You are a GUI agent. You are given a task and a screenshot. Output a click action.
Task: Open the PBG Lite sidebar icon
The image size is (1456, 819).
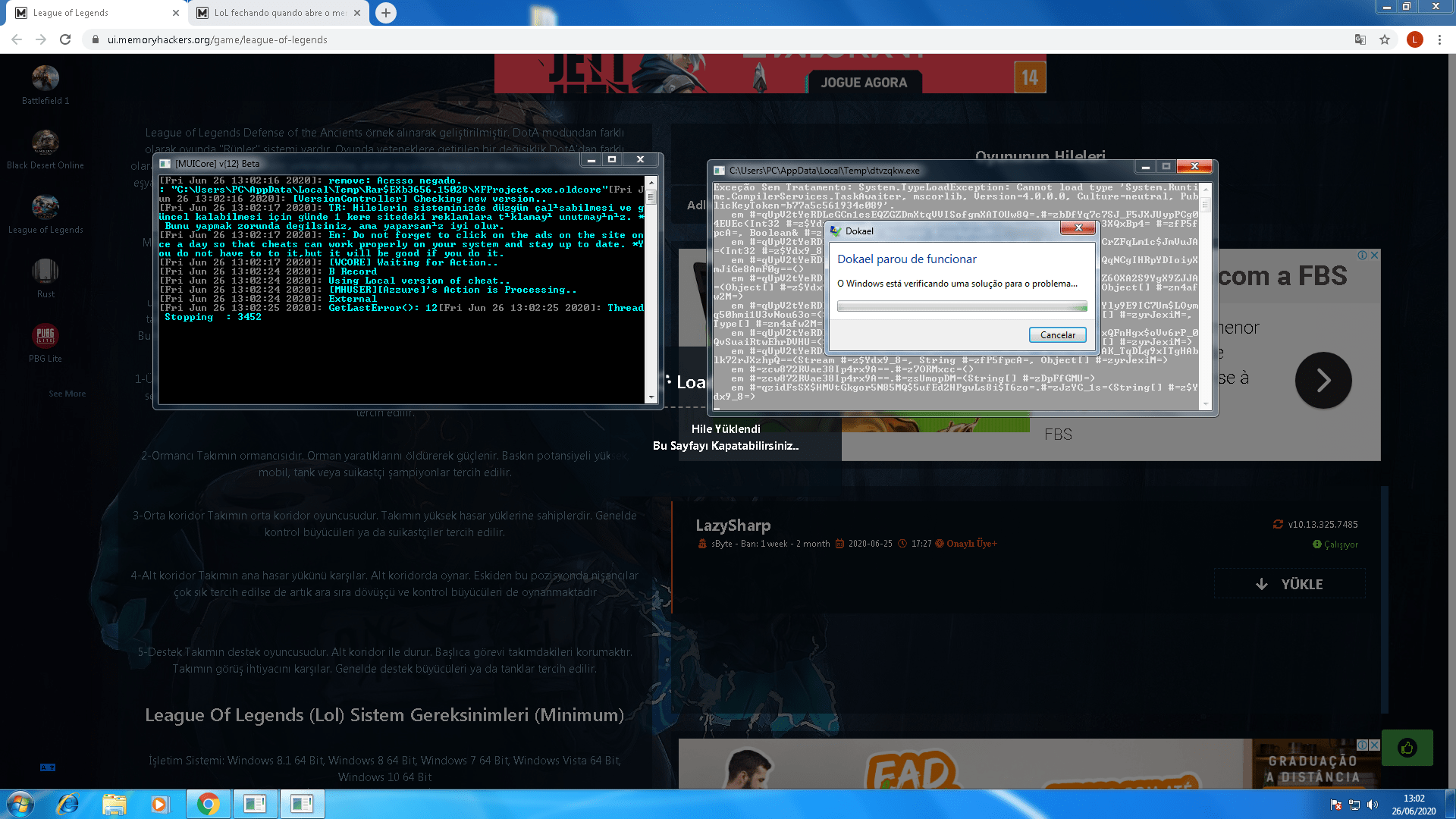tap(45, 335)
